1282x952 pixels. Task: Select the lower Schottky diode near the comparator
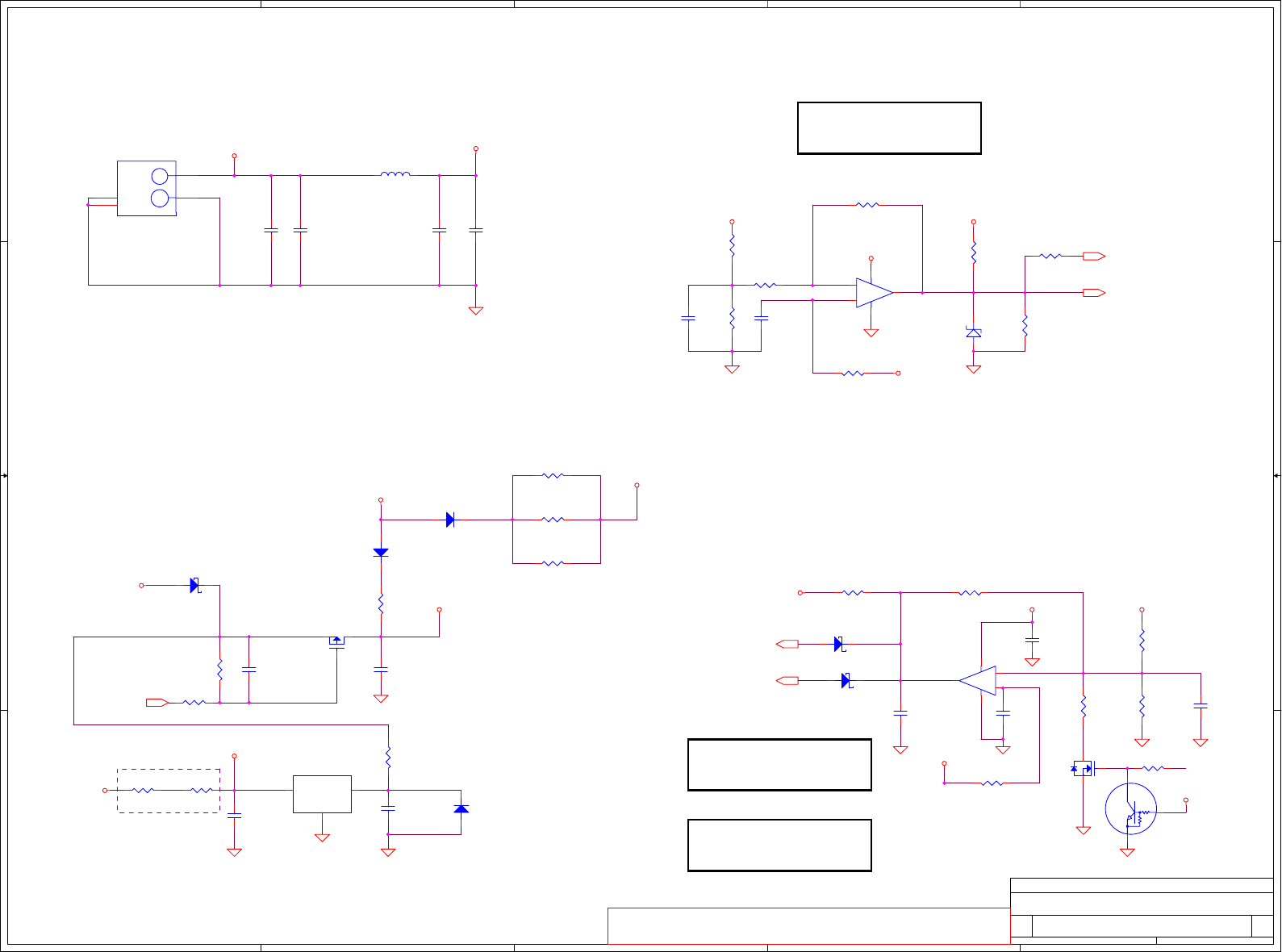[x=846, y=680]
